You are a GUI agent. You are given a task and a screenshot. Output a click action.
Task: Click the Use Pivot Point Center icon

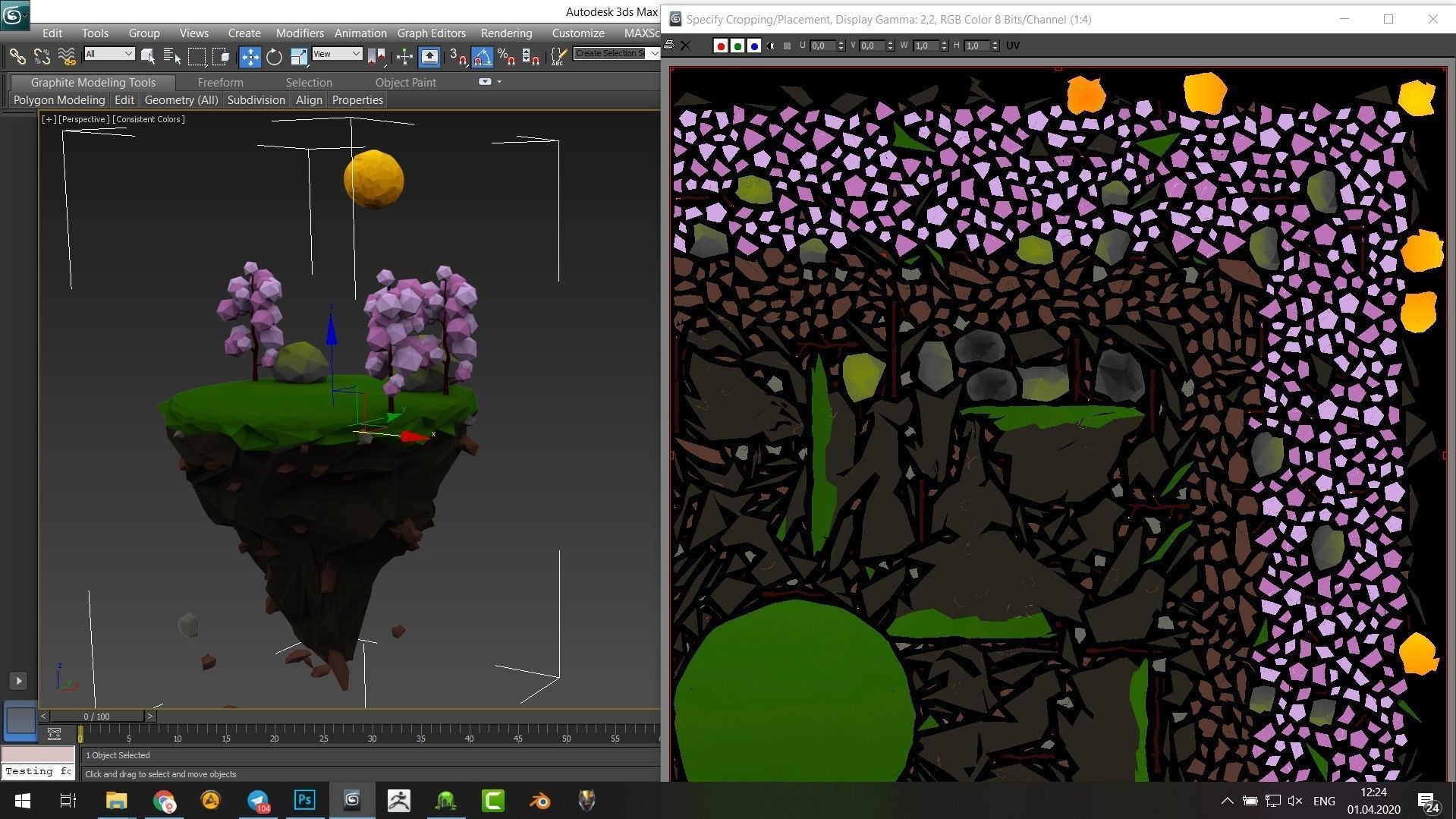coord(376,56)
